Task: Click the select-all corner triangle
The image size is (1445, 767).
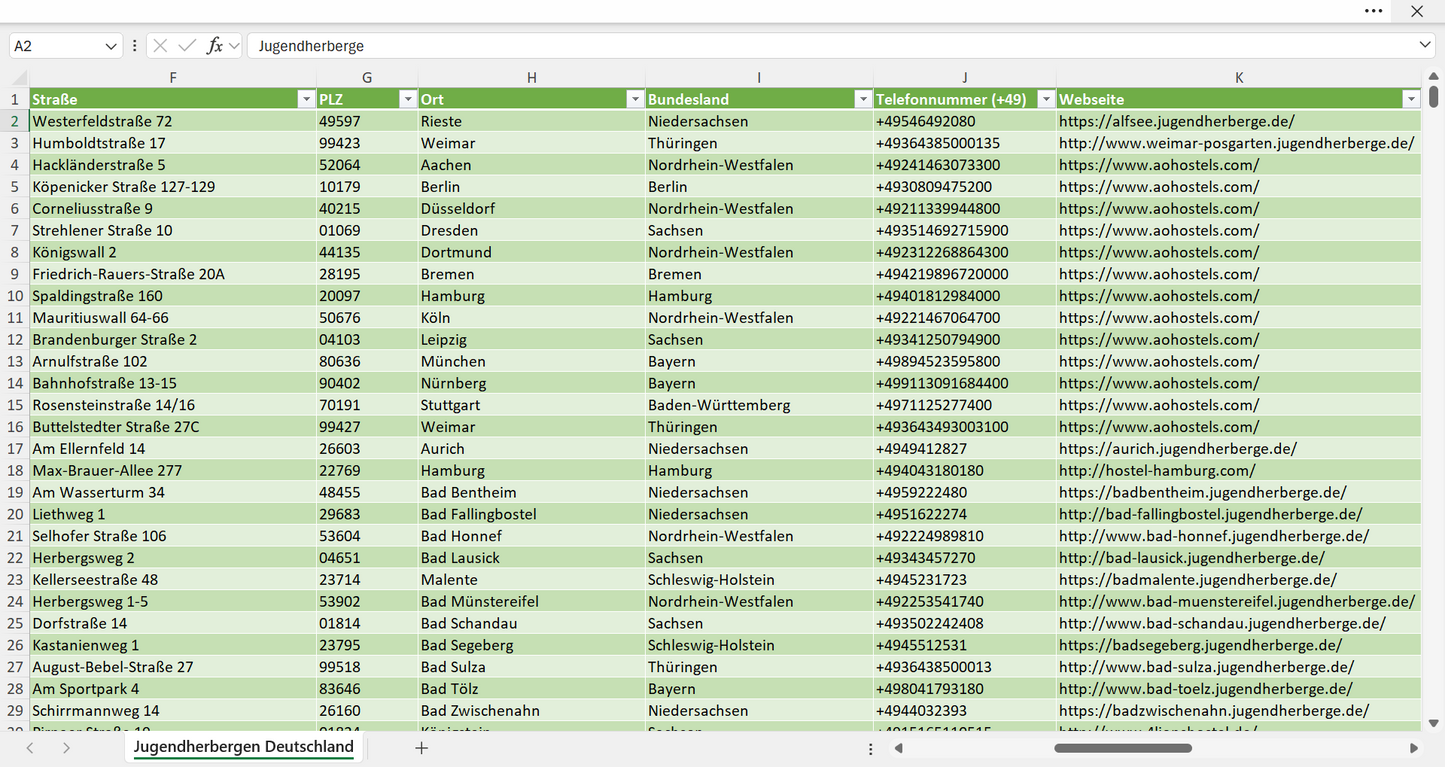Action: (x=19, y=78)
